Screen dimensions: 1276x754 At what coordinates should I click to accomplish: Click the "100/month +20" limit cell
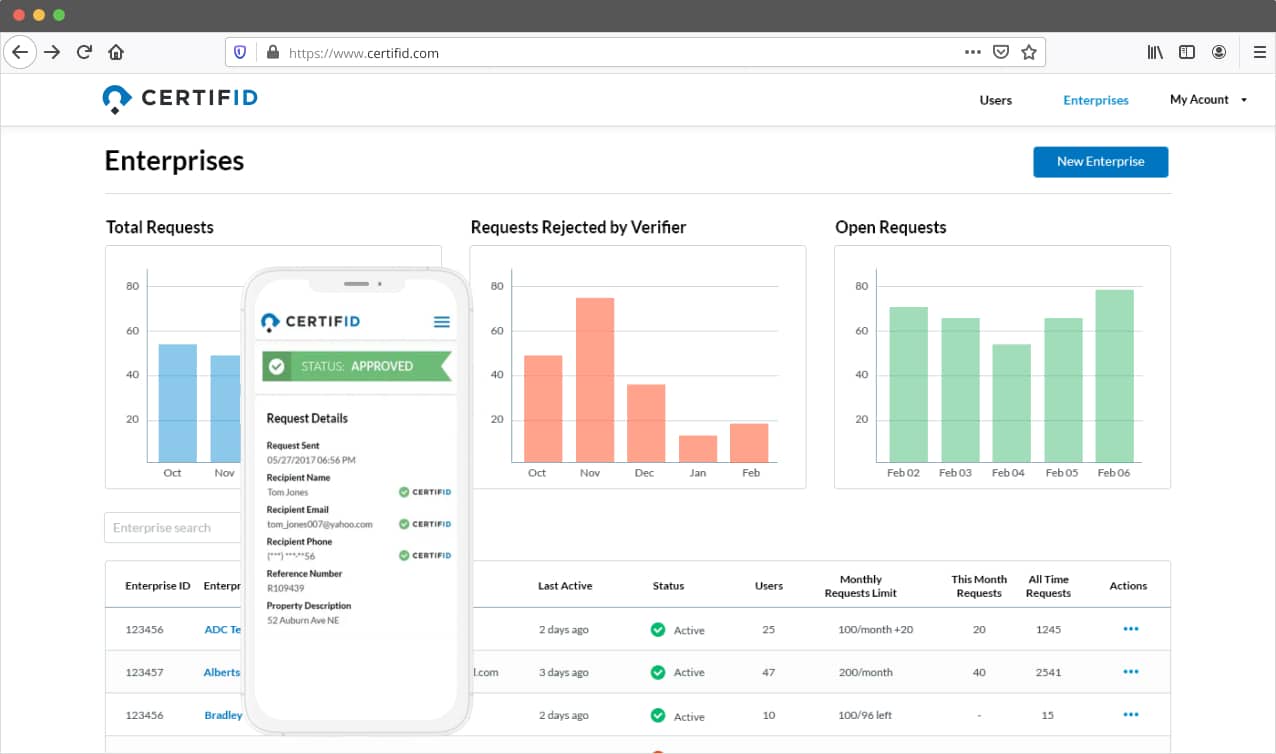click(875, 630)
